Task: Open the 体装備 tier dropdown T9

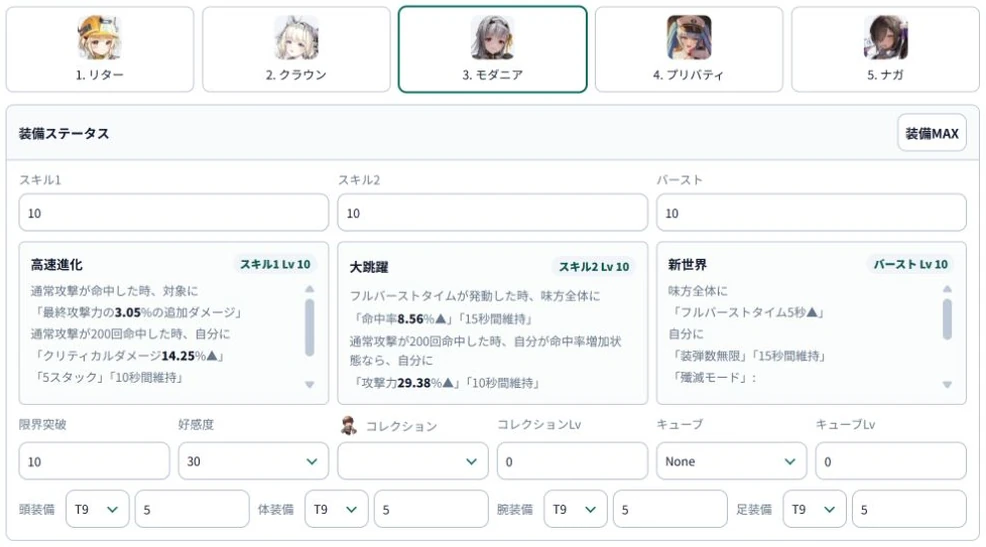Action: [336, 509]
